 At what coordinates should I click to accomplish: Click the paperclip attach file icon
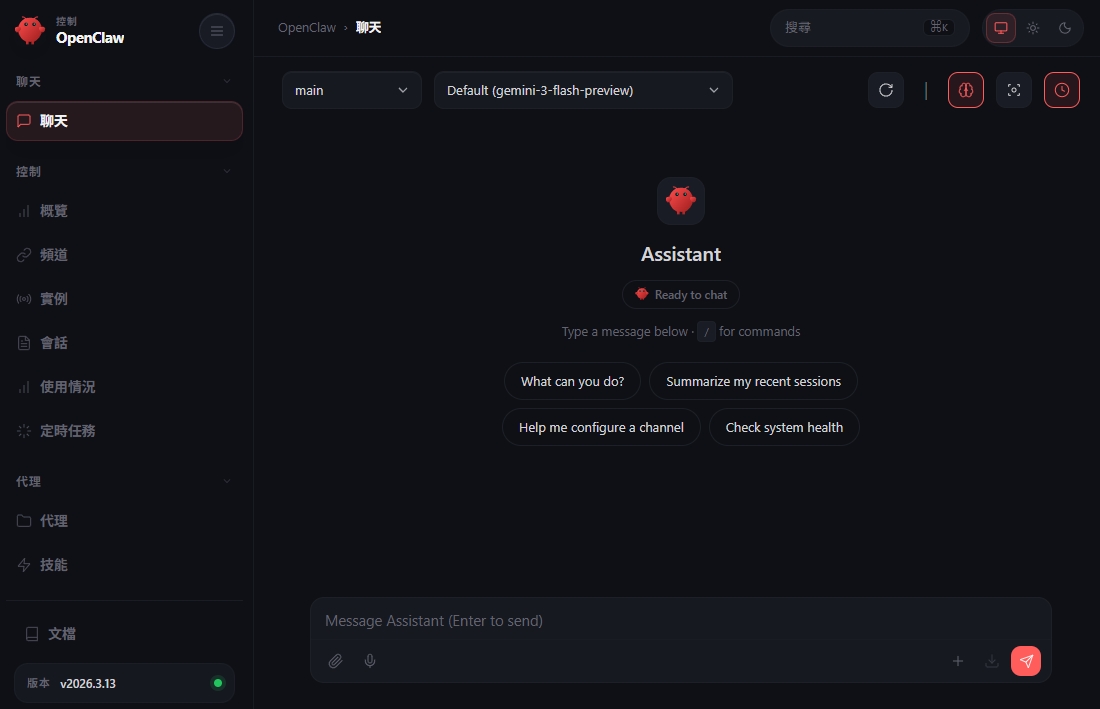(336, 661)
